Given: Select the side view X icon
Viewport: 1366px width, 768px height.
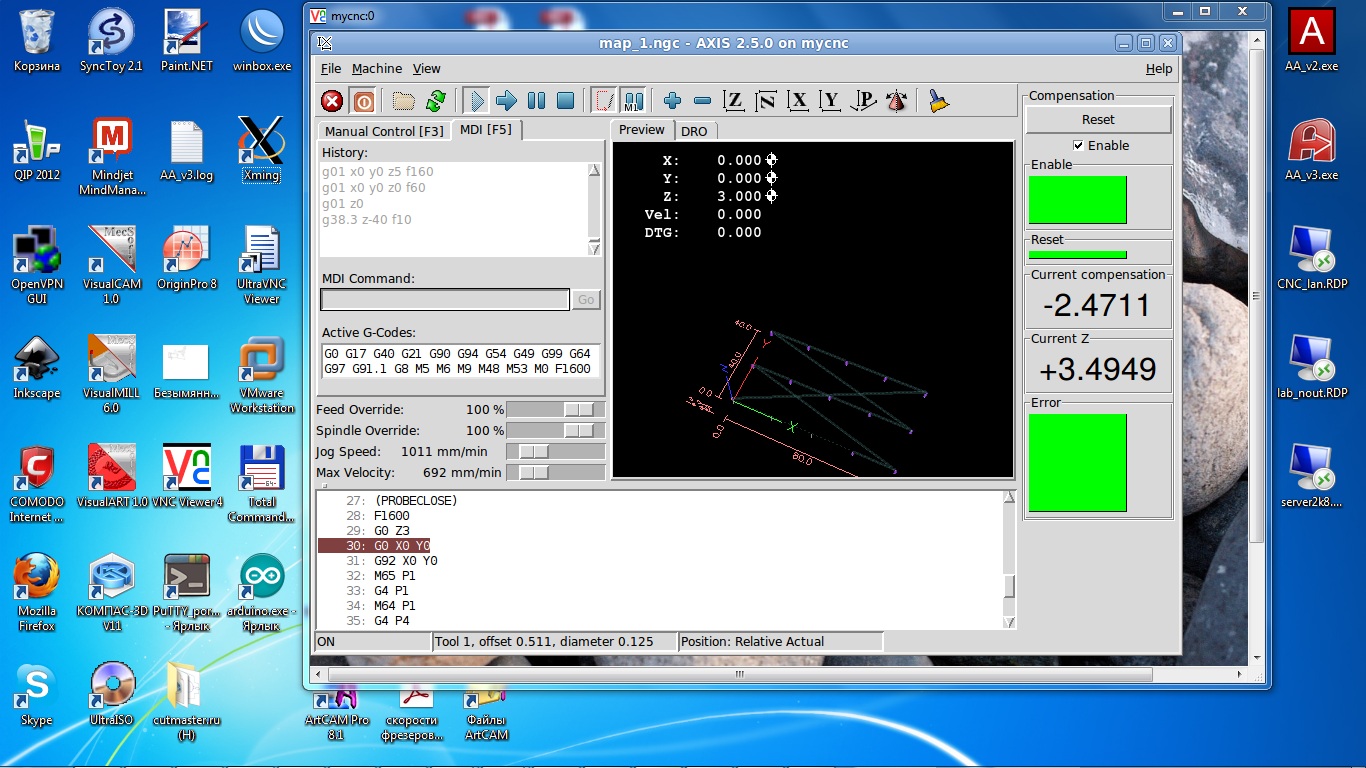Looking at the screenshot, I should pos(798,101).
